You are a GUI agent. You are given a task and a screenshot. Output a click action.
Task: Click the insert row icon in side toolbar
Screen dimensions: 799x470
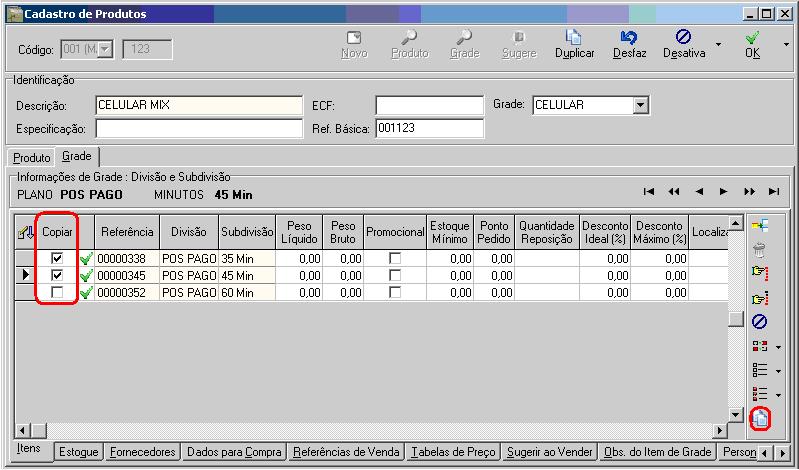click(x=760, y=225)
